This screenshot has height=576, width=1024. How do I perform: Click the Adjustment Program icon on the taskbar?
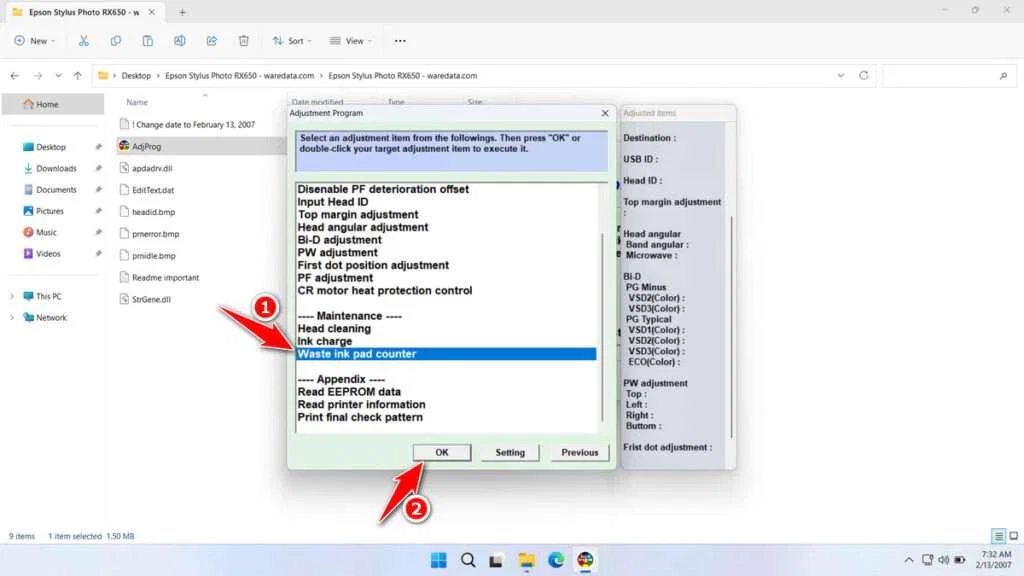585,560
